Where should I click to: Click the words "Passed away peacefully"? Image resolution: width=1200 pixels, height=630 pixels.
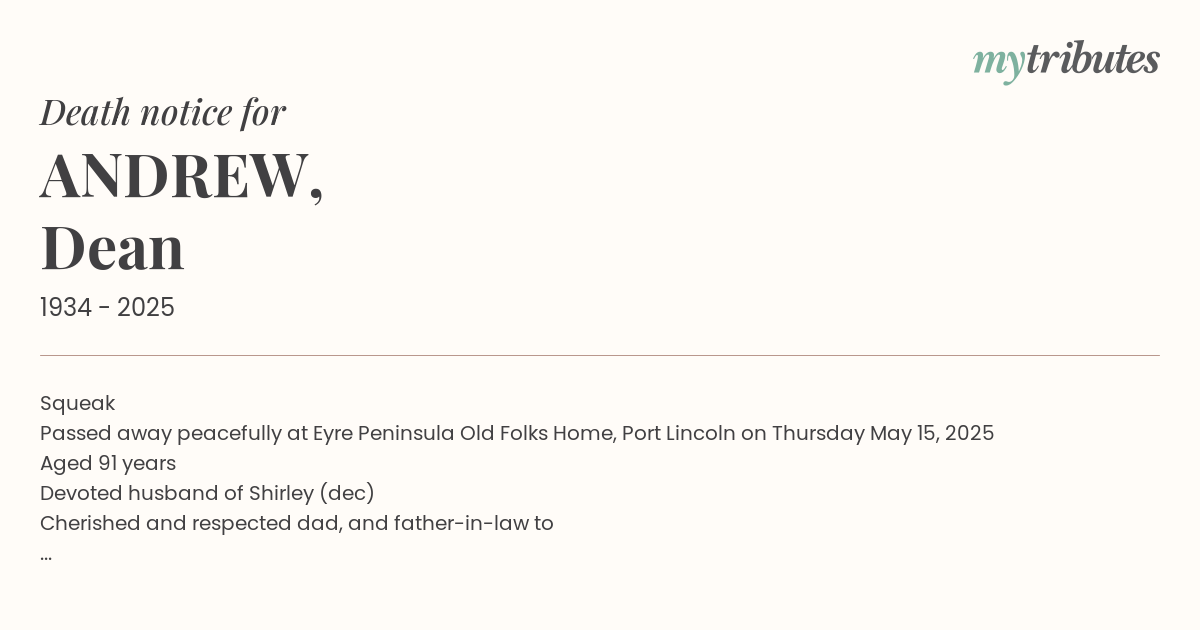pos(161,434)
